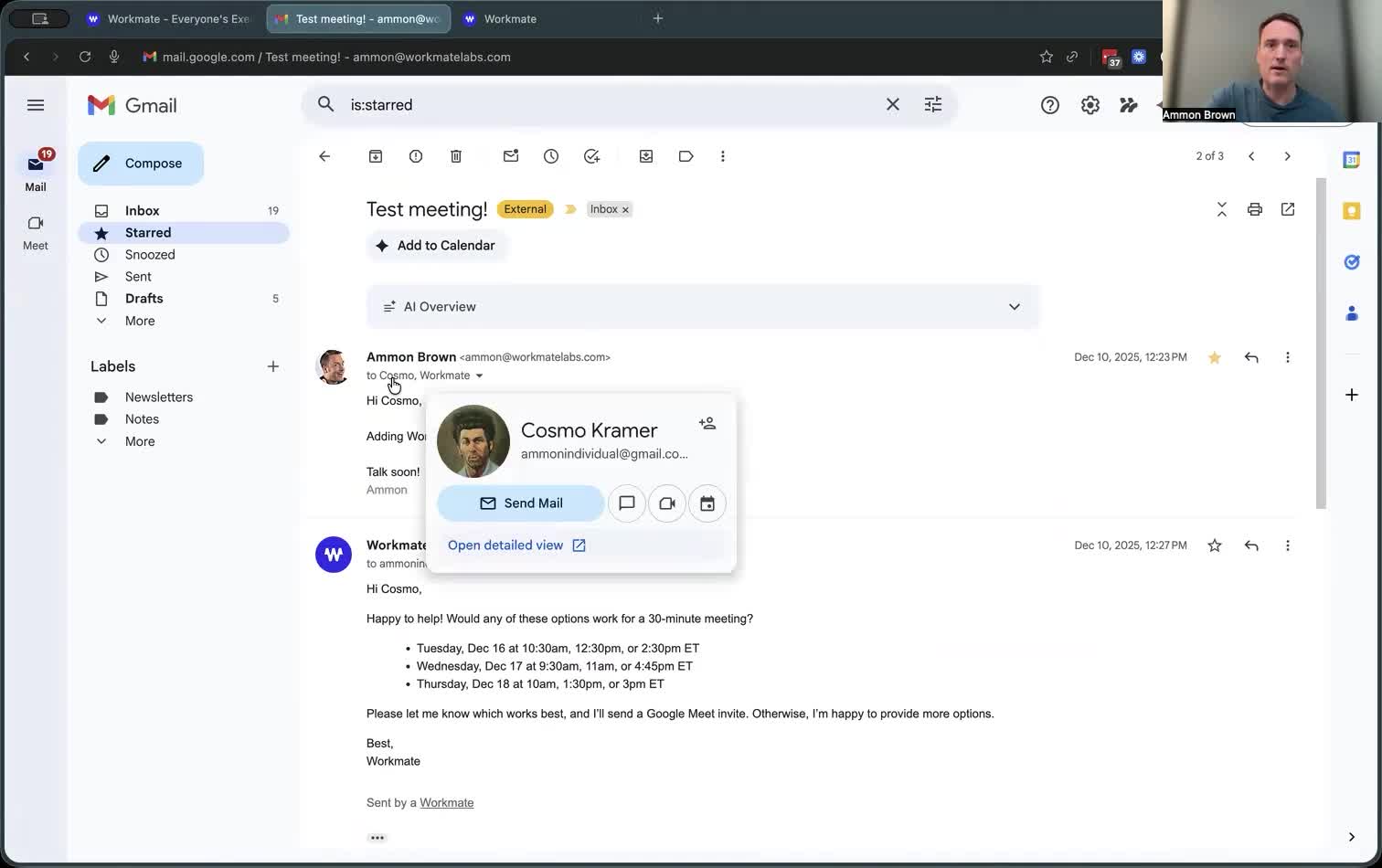Star the Workmate reply message
The height and width of the screenshot is (868, 1382).
point(1214,545)
